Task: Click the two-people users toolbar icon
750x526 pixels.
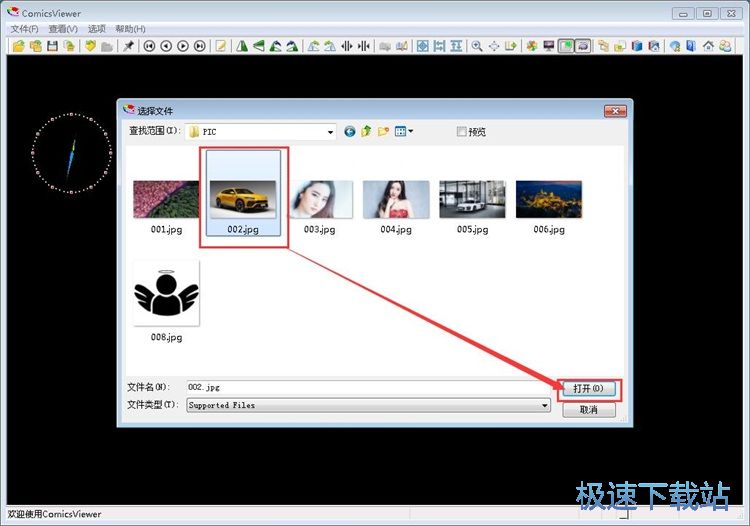Action: (726, 46)
